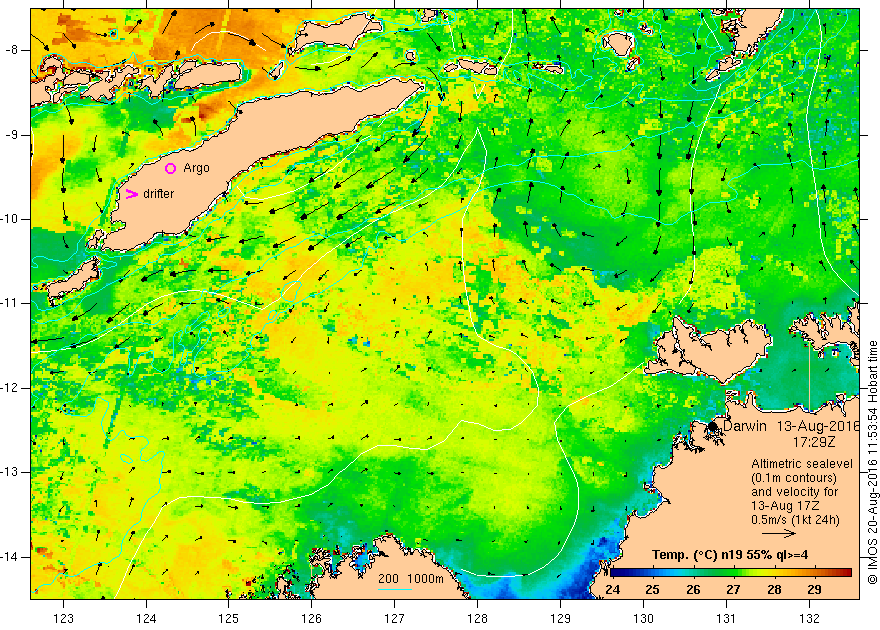Click the 'and velocity for' caption line
This screenshot has width=880, height=630.
[x=795, y=492]
